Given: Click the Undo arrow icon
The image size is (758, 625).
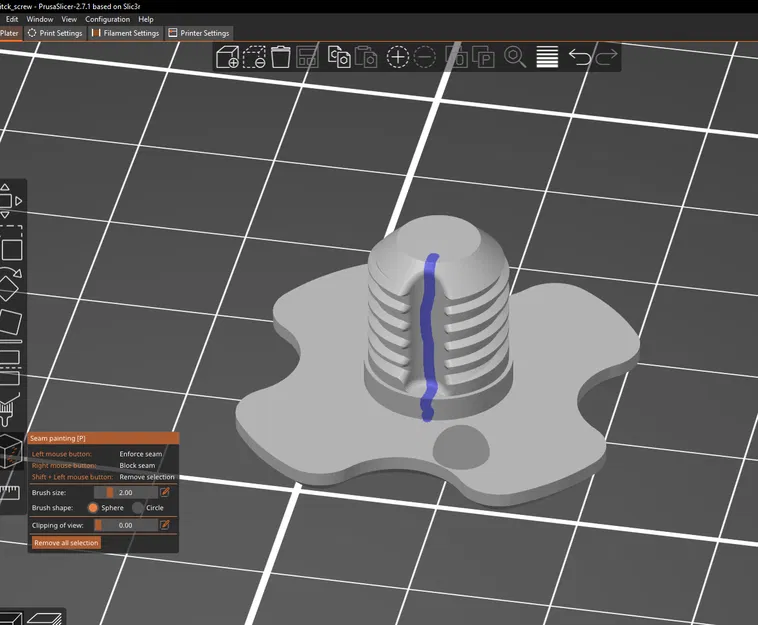Looking at the screenshot, I should click(x=579, y=57).
